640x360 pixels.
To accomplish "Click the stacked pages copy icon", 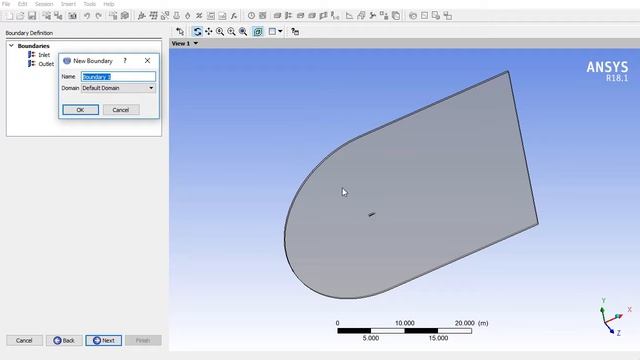I will pos(396,16).
